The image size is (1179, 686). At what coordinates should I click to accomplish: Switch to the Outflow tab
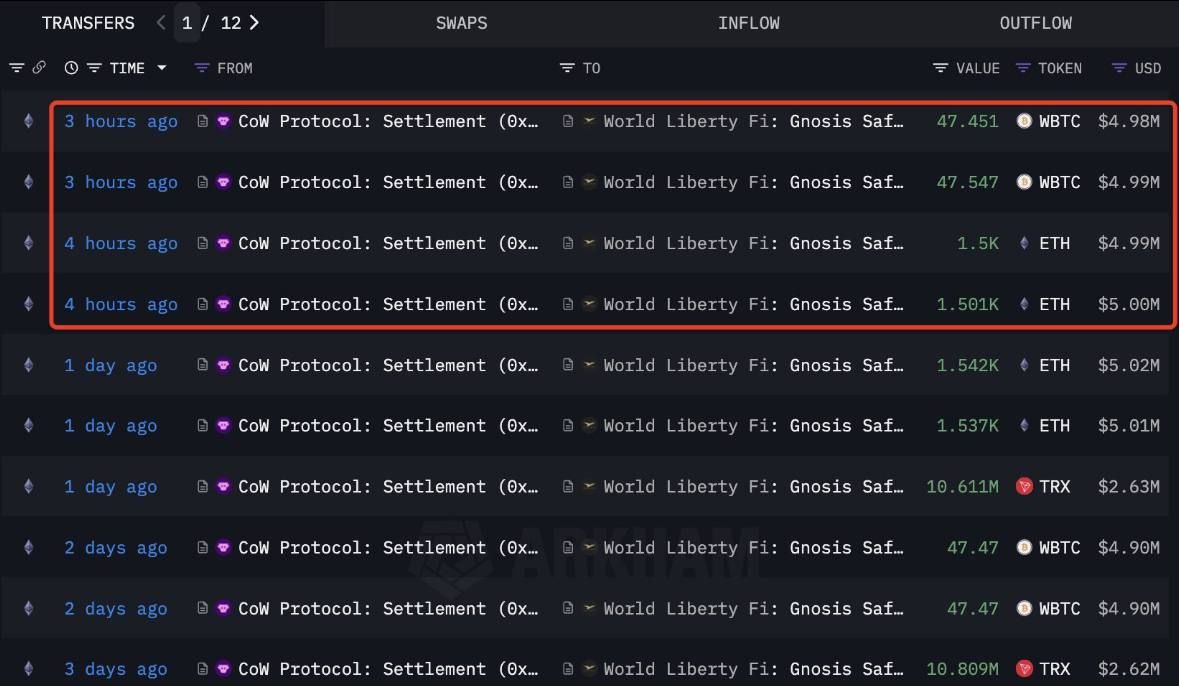(1035, 23)
